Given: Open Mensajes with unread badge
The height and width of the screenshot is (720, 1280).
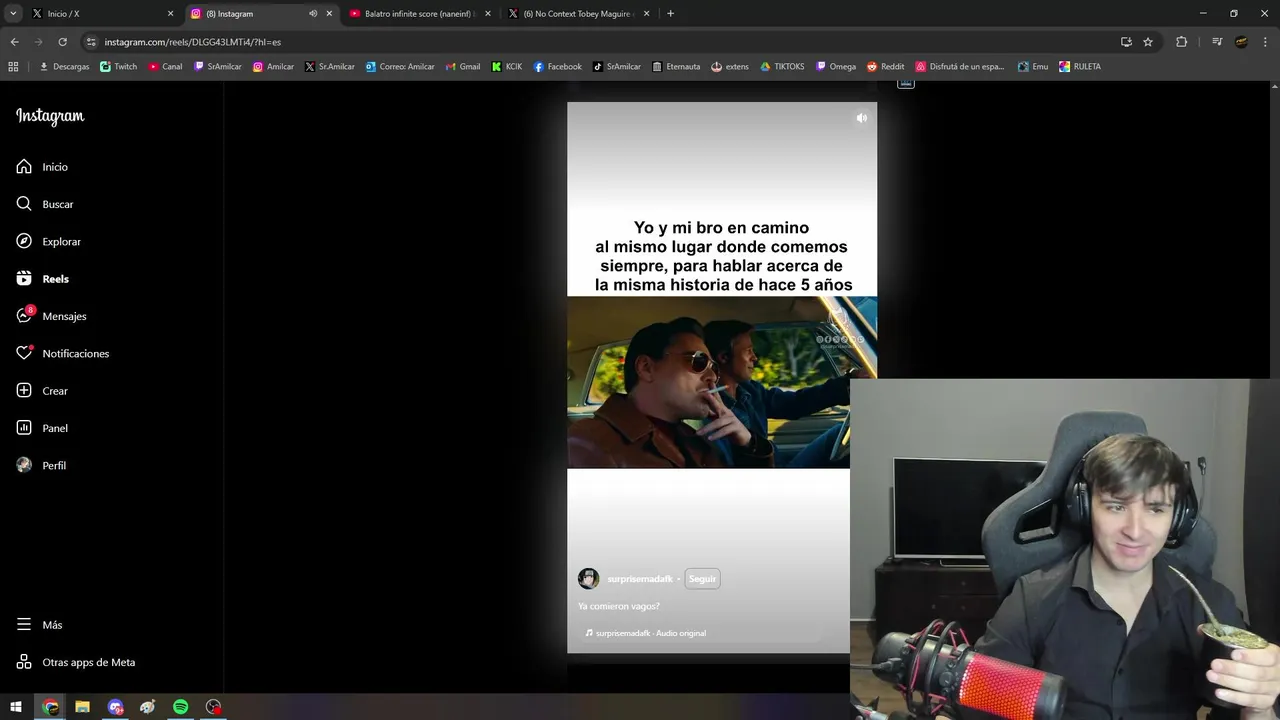Looking at the screenshot, I should [x=51, y=316].
